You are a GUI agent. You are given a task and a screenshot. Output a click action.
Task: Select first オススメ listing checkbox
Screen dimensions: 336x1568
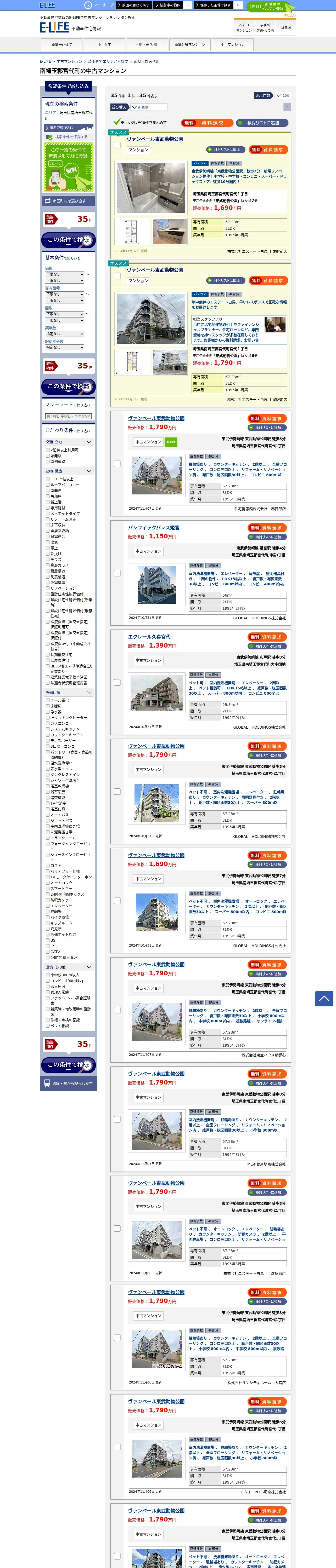pos(117,145)
